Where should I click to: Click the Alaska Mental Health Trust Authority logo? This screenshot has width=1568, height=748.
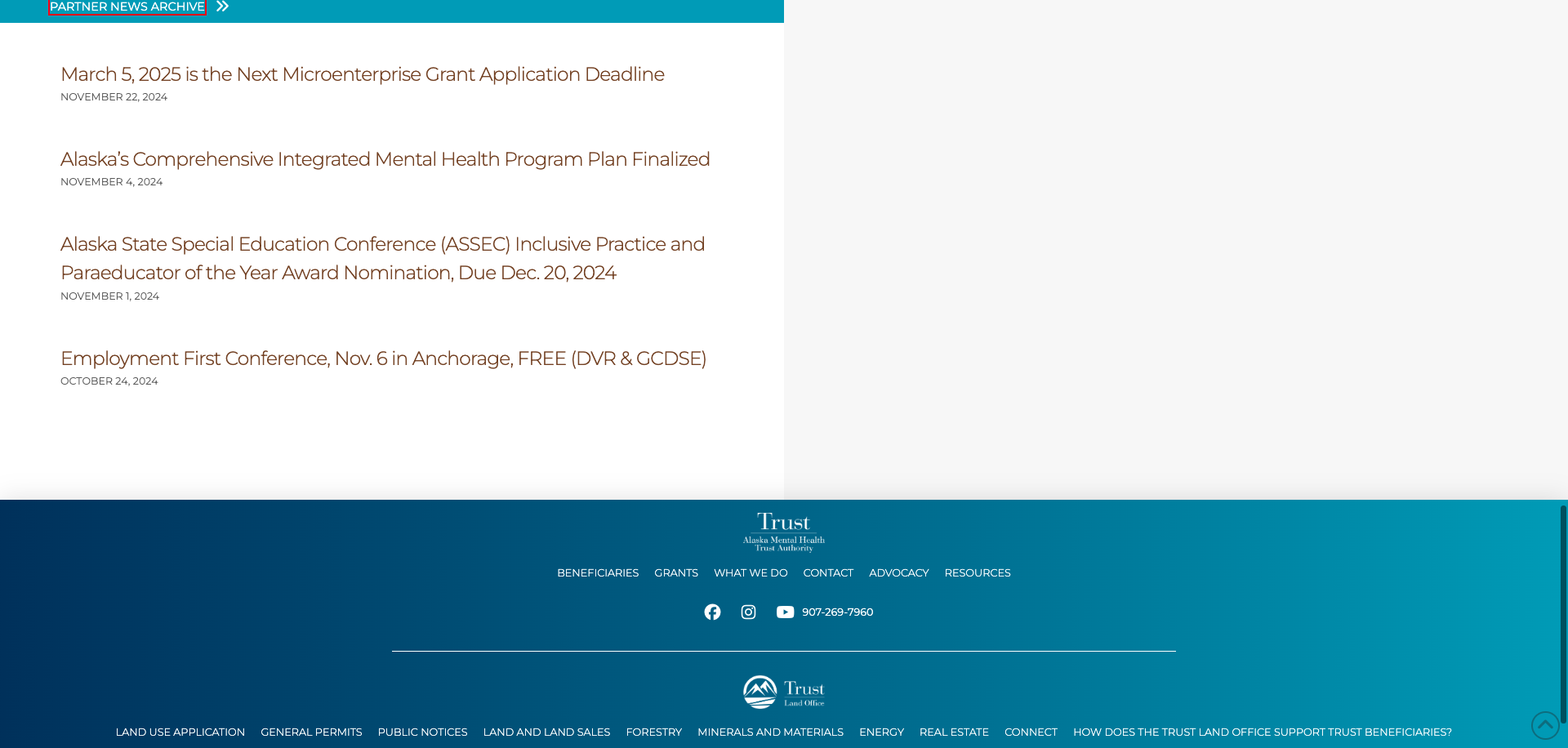[x=783, y=532]
